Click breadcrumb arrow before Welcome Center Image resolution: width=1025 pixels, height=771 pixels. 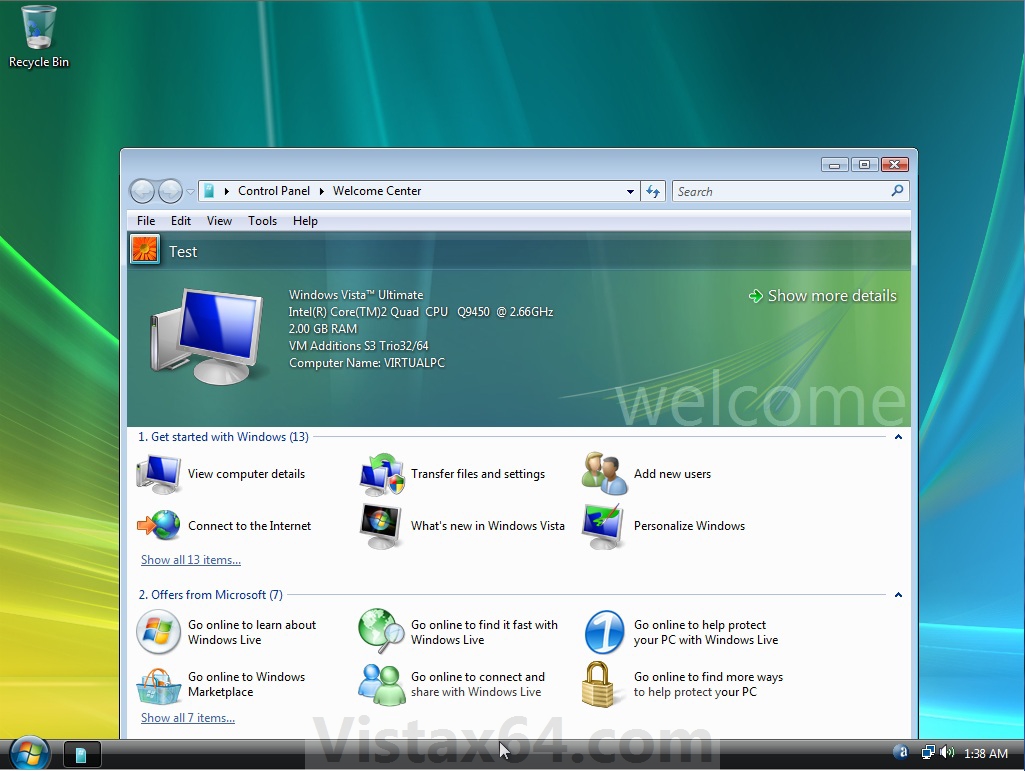point(322,191)
